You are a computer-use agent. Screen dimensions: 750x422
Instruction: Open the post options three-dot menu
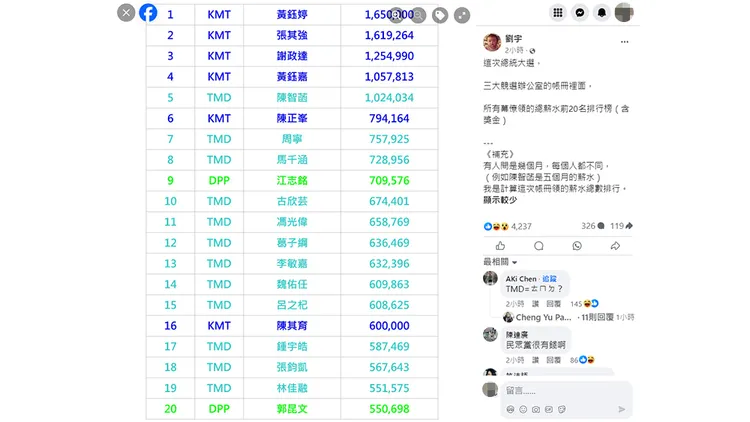point(624,42)
